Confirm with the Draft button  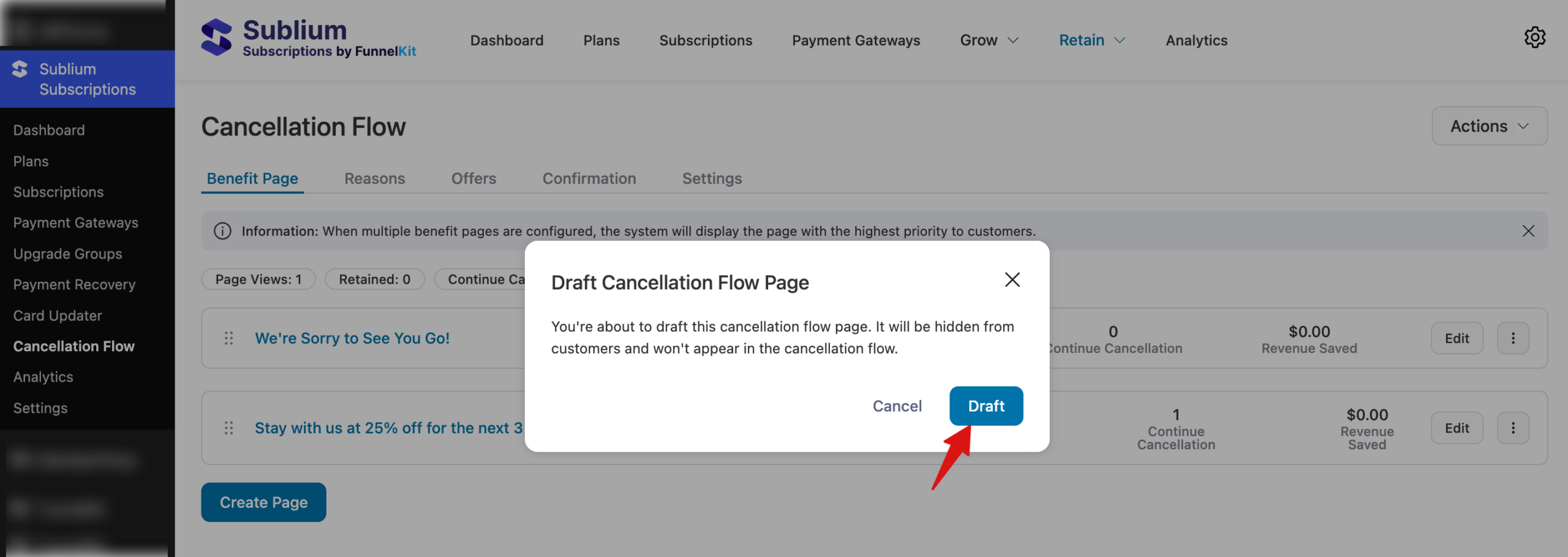click(986, 406)
